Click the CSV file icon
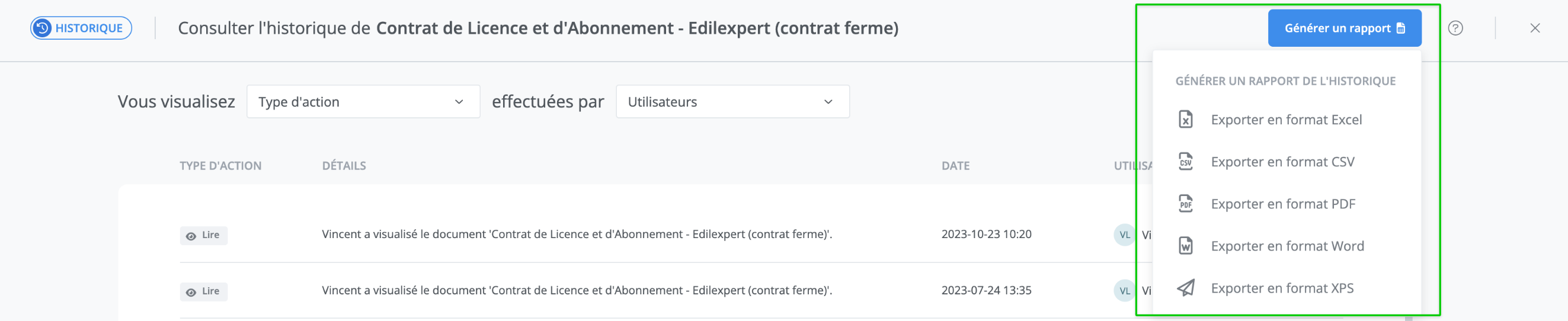The height and width of the screenshot is (321, 1568). click(1185, 162)
